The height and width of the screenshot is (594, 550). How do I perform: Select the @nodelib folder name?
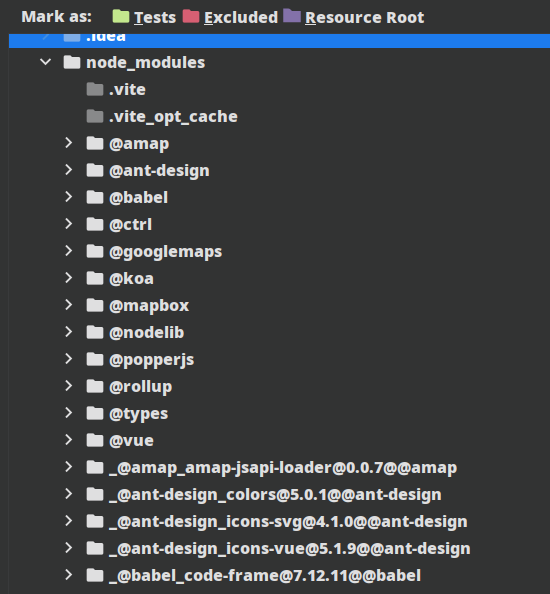[146, 332]
